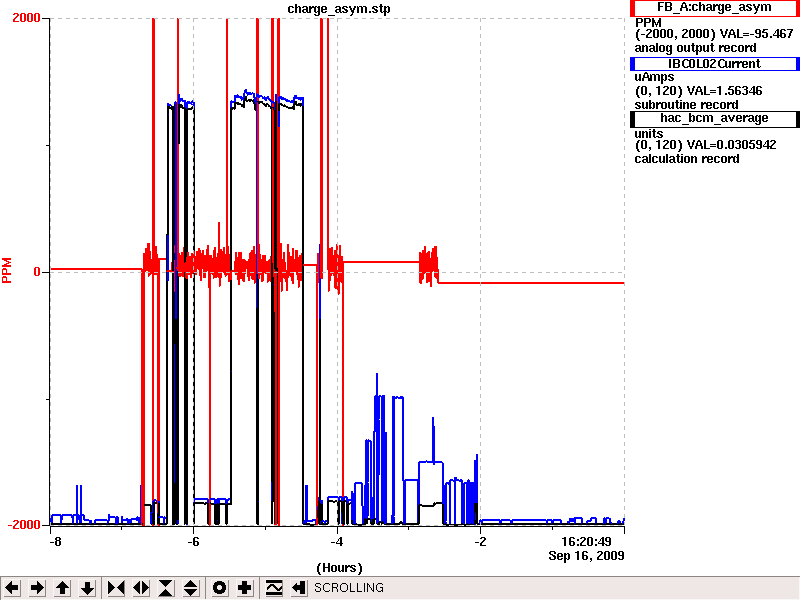This screenshot has width=800, height=600.
Task: Click the VAL=1.56346 range readout
Action: click(724, 91)
